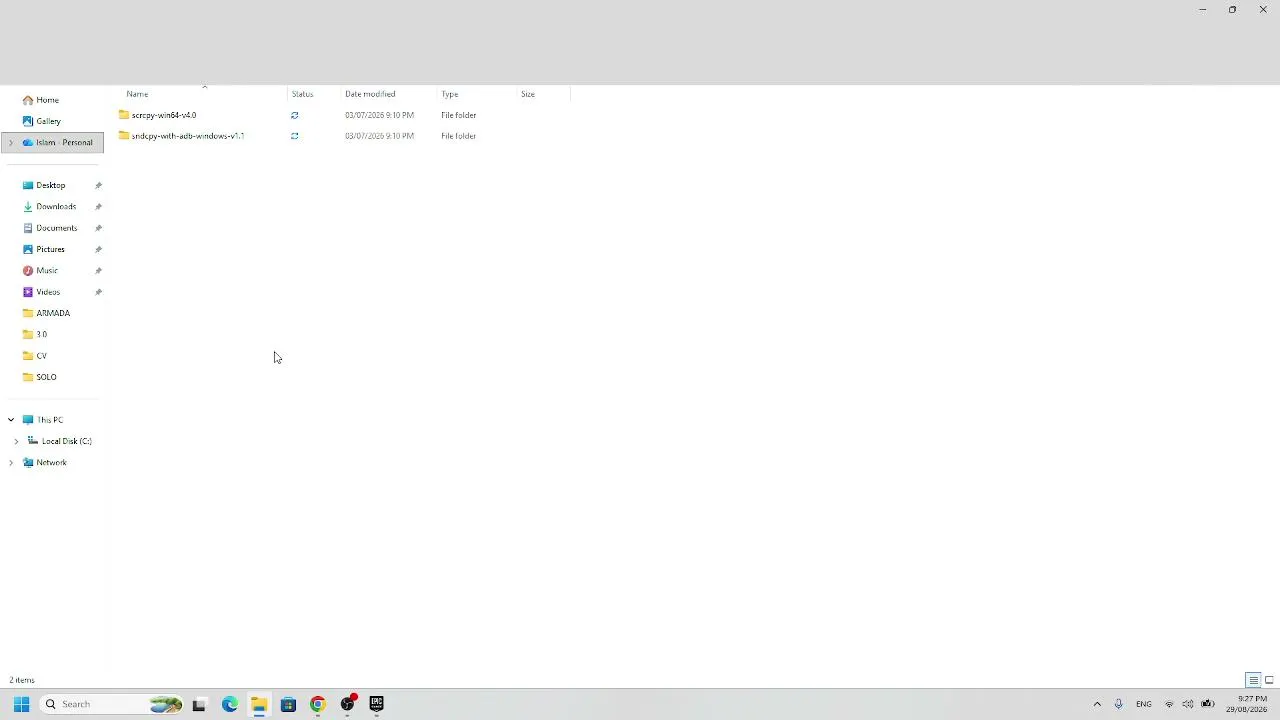Sort files by Name column header
Image resolution: width=1280 pixels, height=720 pixels.
tap(137, 94)
